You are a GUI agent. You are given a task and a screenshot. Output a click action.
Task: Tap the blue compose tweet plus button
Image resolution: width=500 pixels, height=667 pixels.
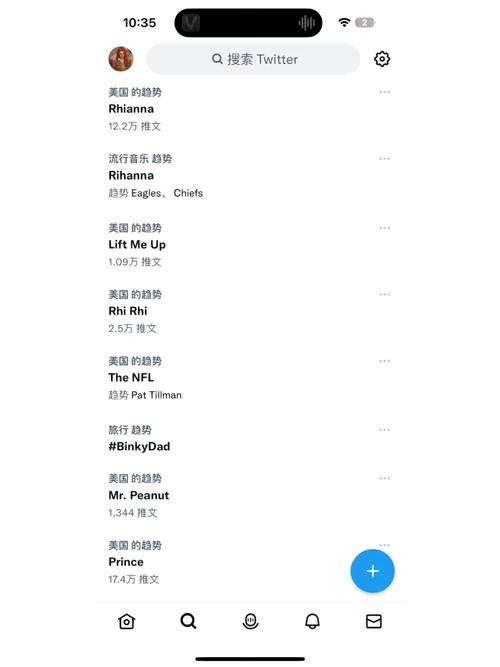click(372, 571)
